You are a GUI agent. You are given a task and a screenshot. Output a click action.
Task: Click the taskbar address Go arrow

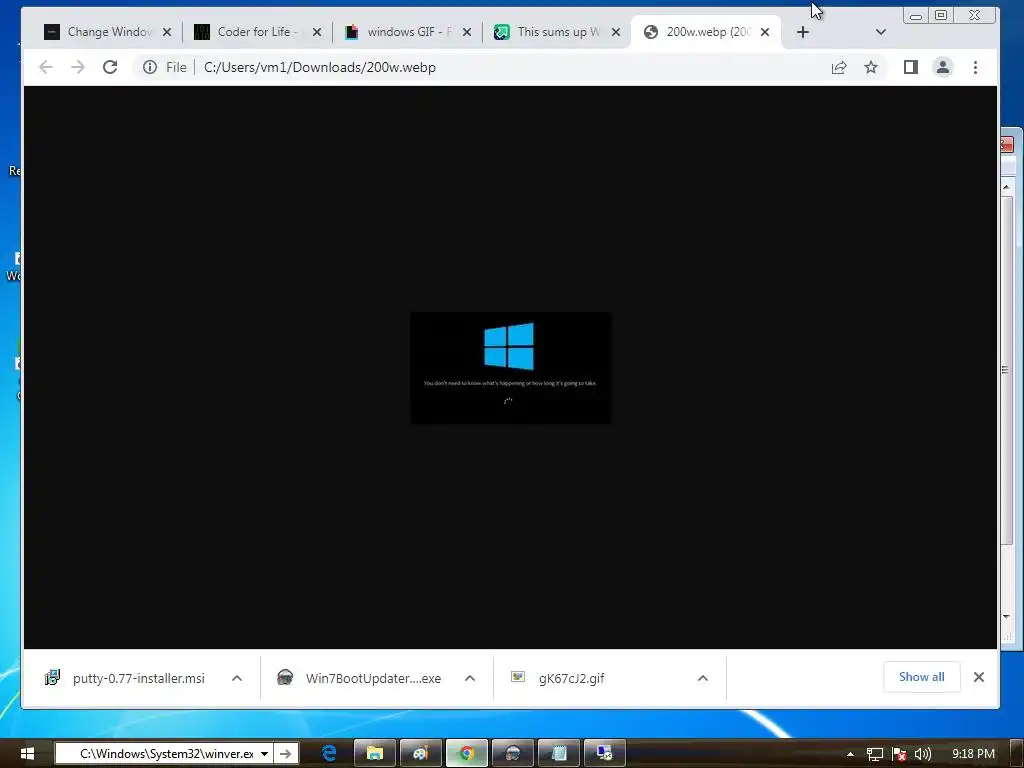(285, 754)
